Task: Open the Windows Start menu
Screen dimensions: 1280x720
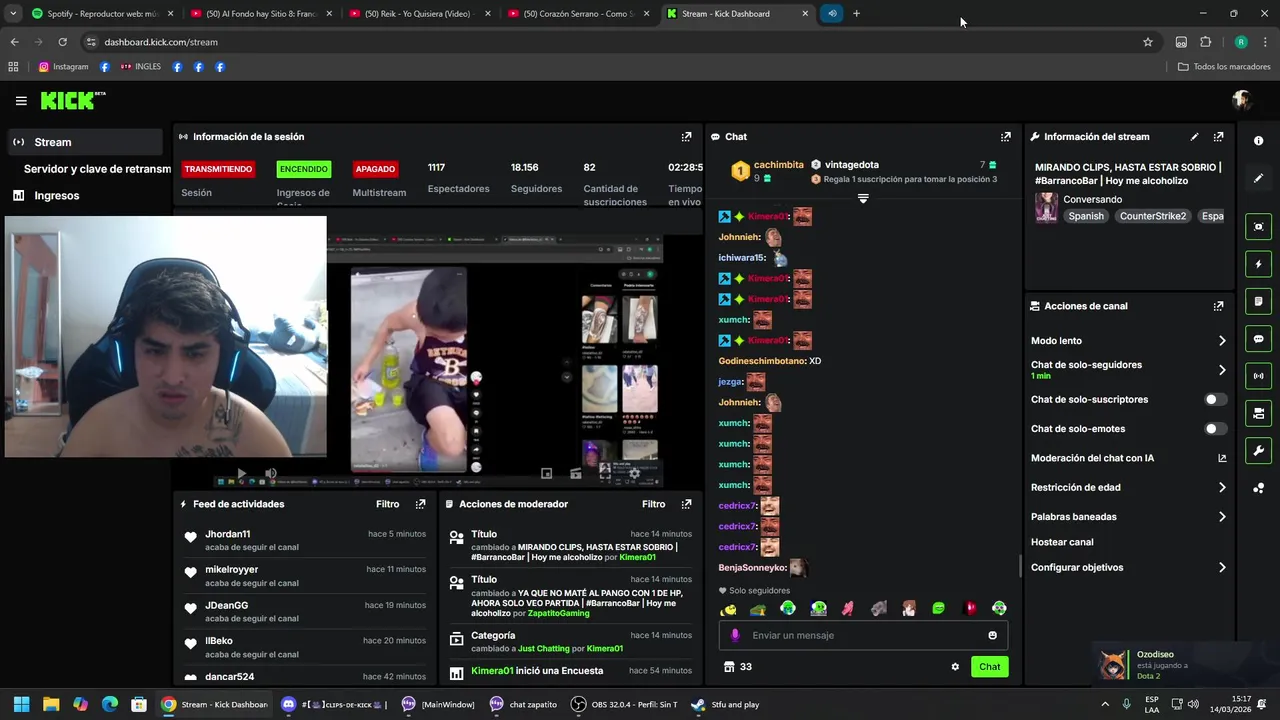Action: [21, 704]
